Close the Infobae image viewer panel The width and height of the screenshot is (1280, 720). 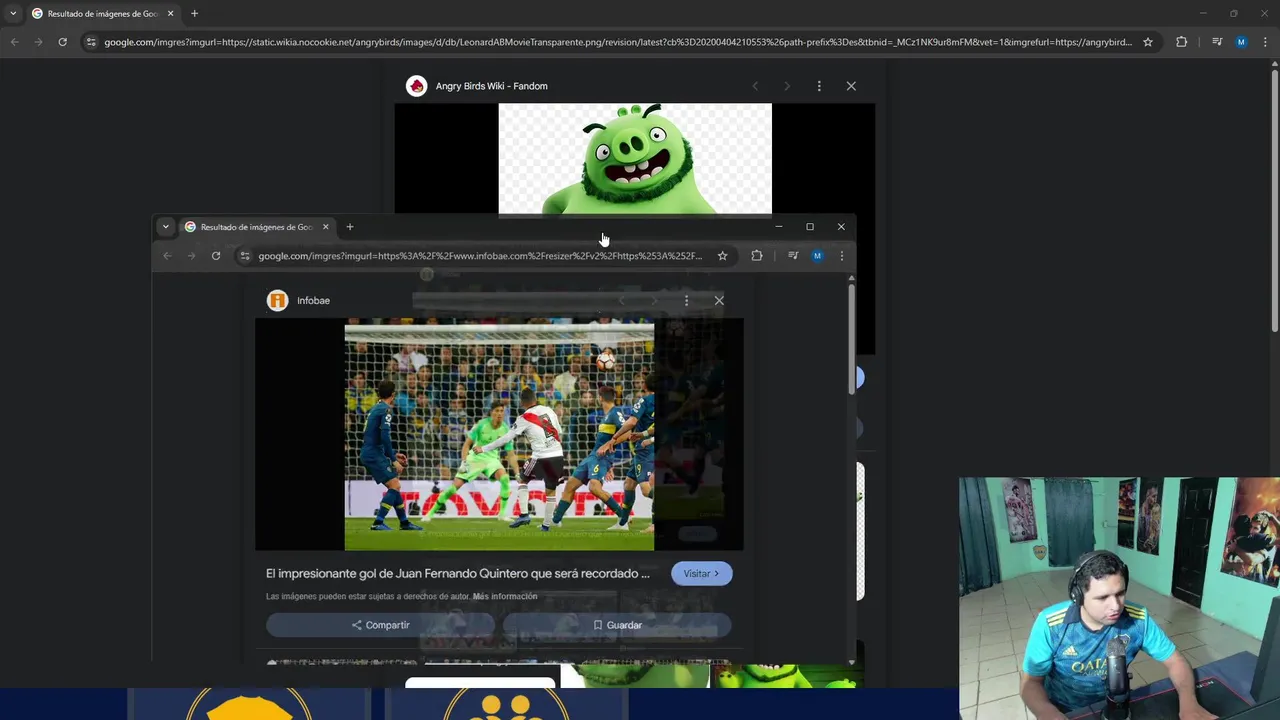pos(719,300)
